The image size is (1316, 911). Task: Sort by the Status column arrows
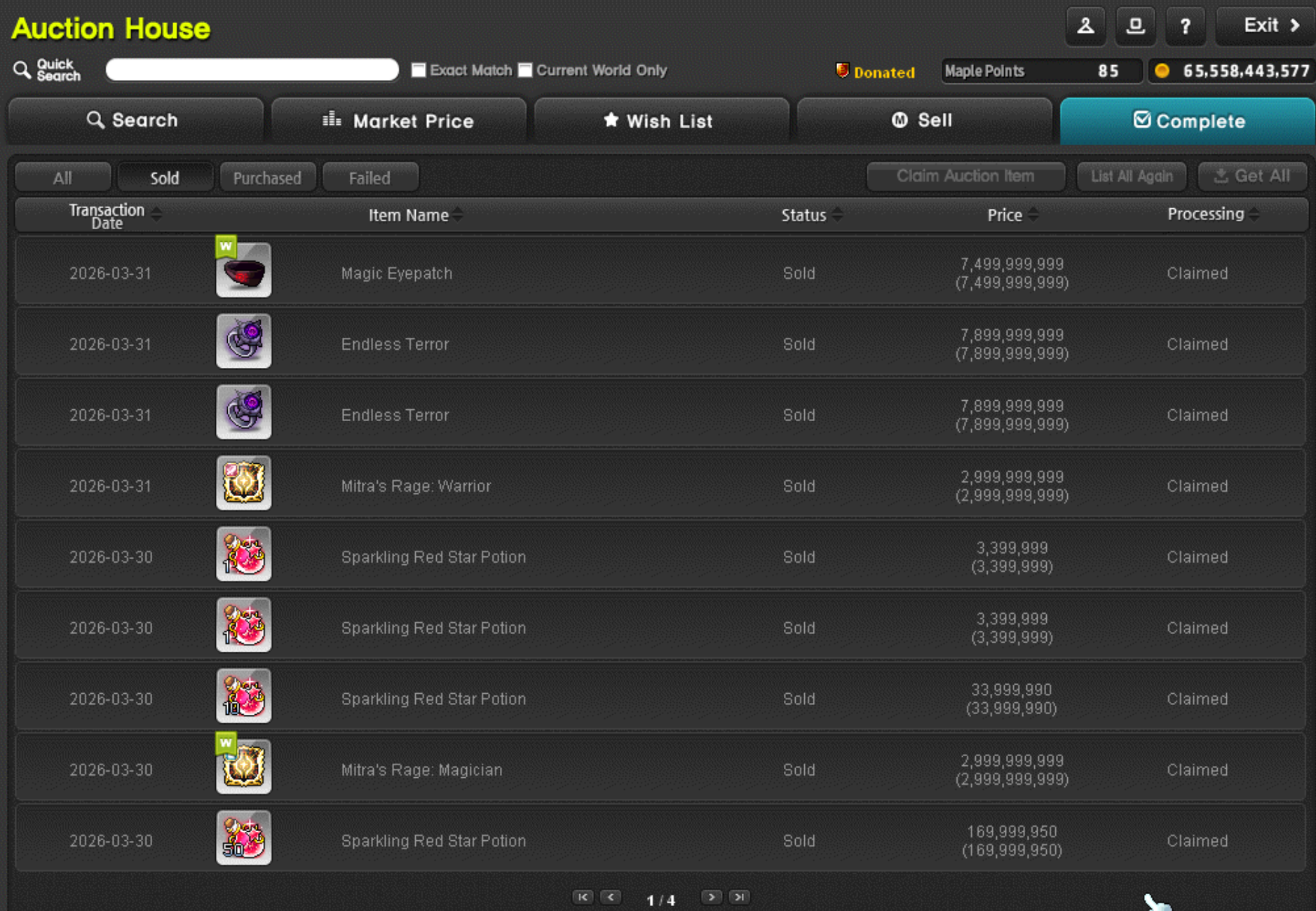point(837,215)
